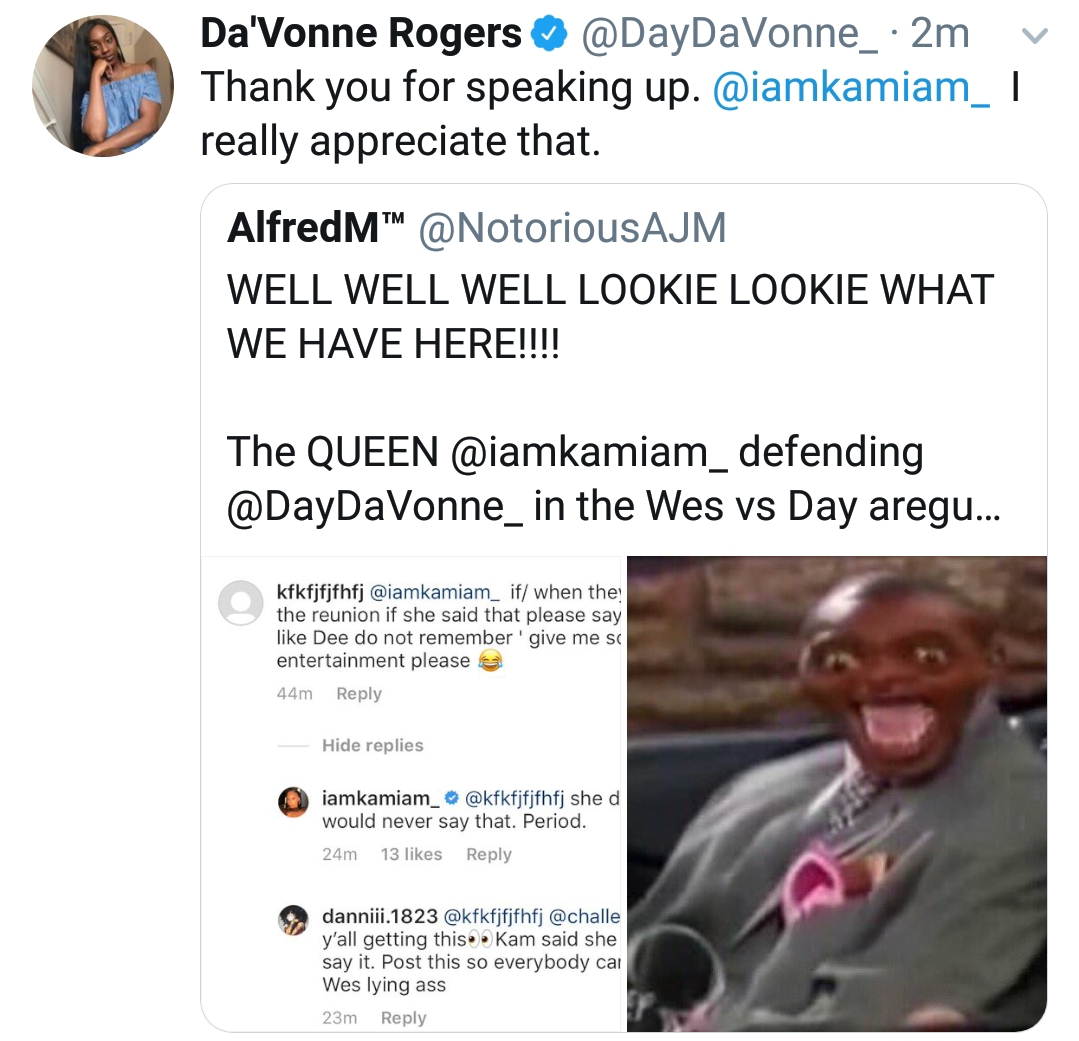Open the @NotoriousAJM handle in the quoted tweet
Viewport: 1079px width, 1041px height.
click(572, 228)
